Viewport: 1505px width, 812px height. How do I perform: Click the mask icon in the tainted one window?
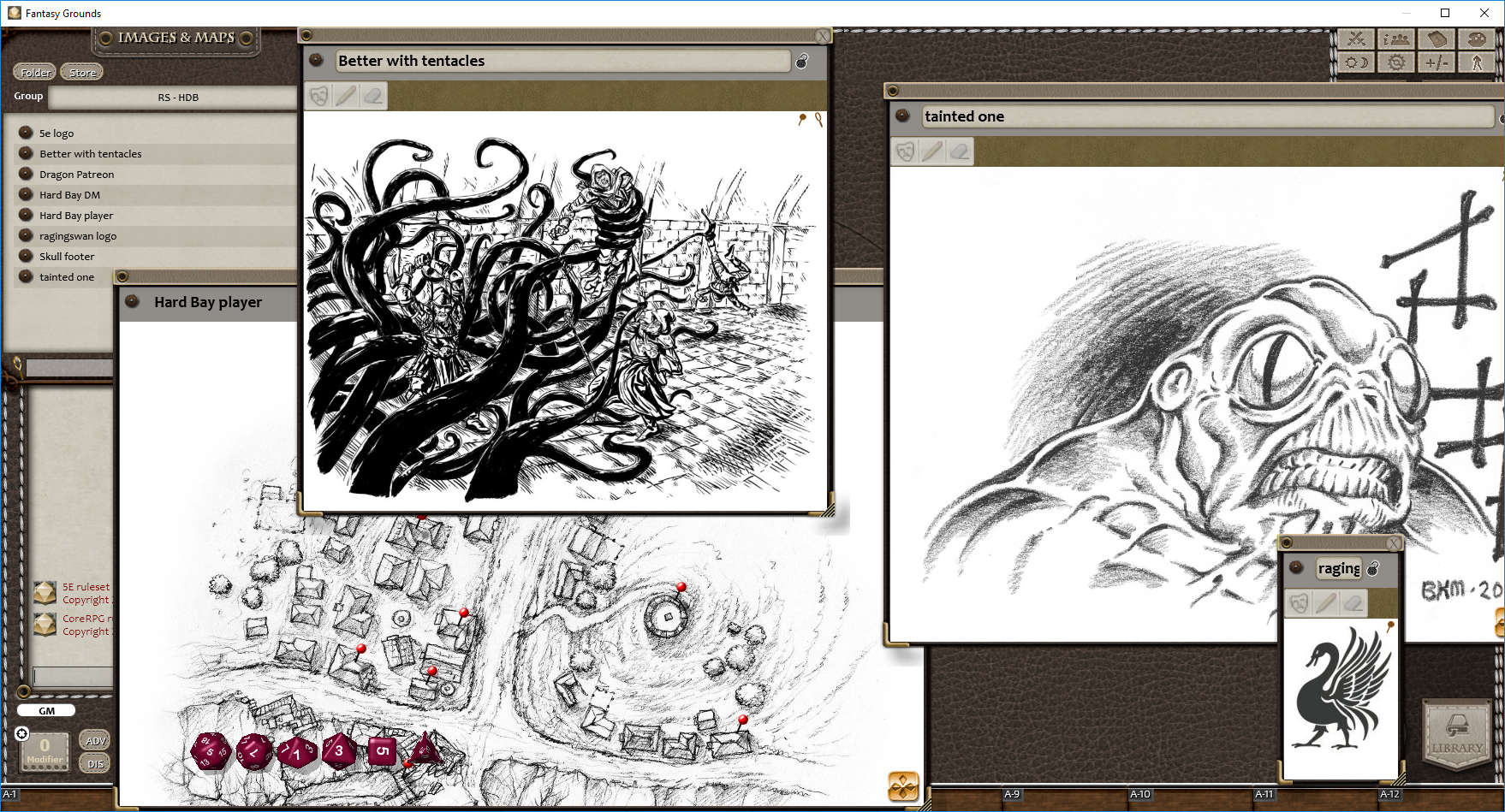click(x=905, y=151)
